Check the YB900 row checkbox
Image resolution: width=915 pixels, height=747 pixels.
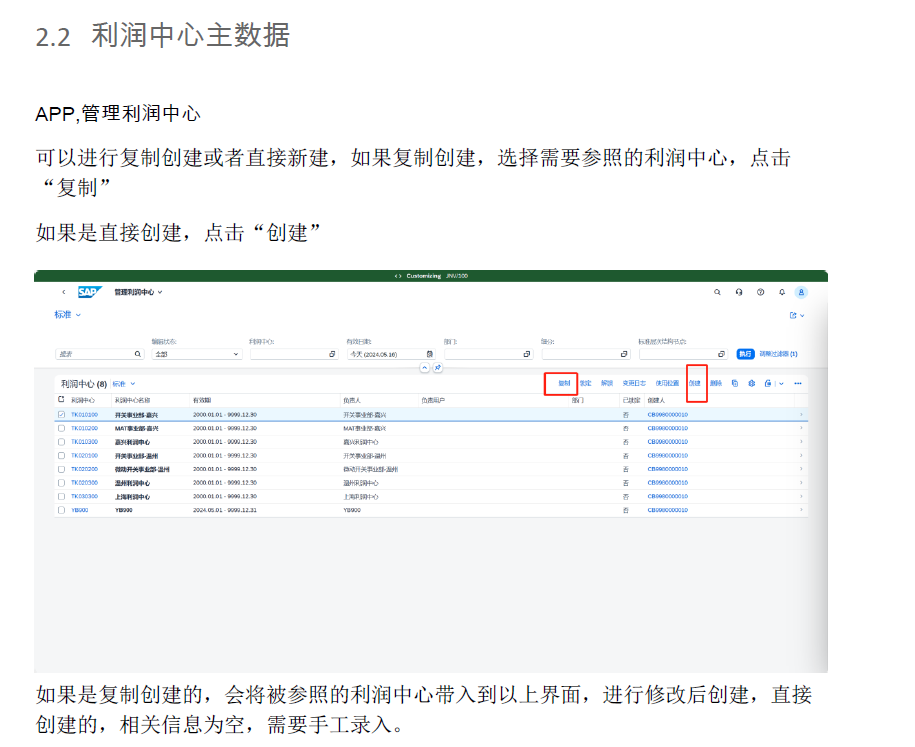[x=61, y=510]
